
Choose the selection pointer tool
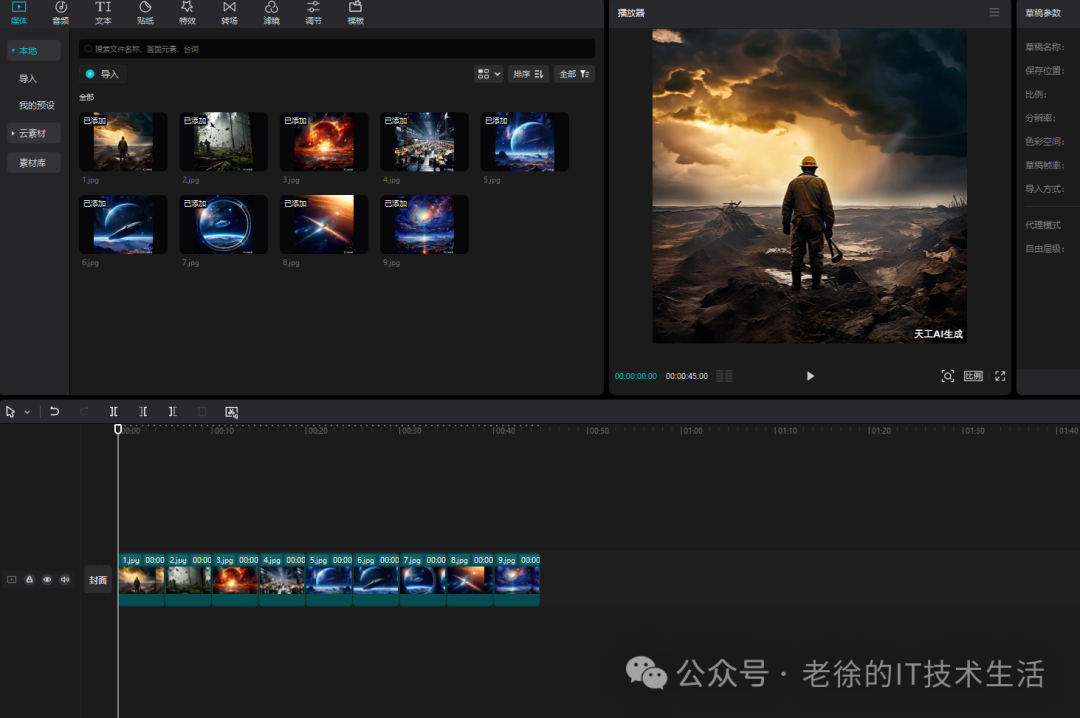[x=10, y=411]
